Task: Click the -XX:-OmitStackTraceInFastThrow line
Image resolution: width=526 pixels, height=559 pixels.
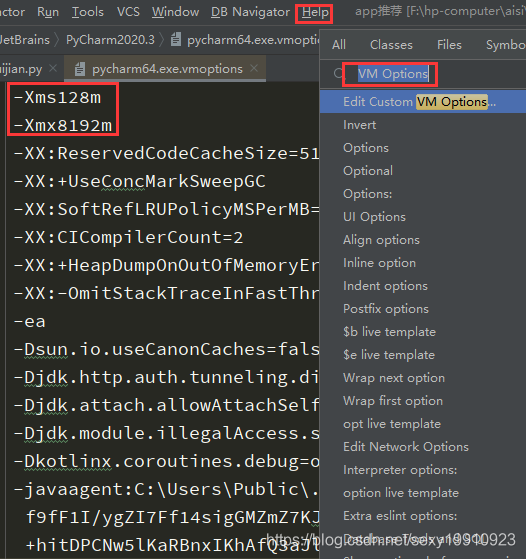Action: (x=166, y=293)
